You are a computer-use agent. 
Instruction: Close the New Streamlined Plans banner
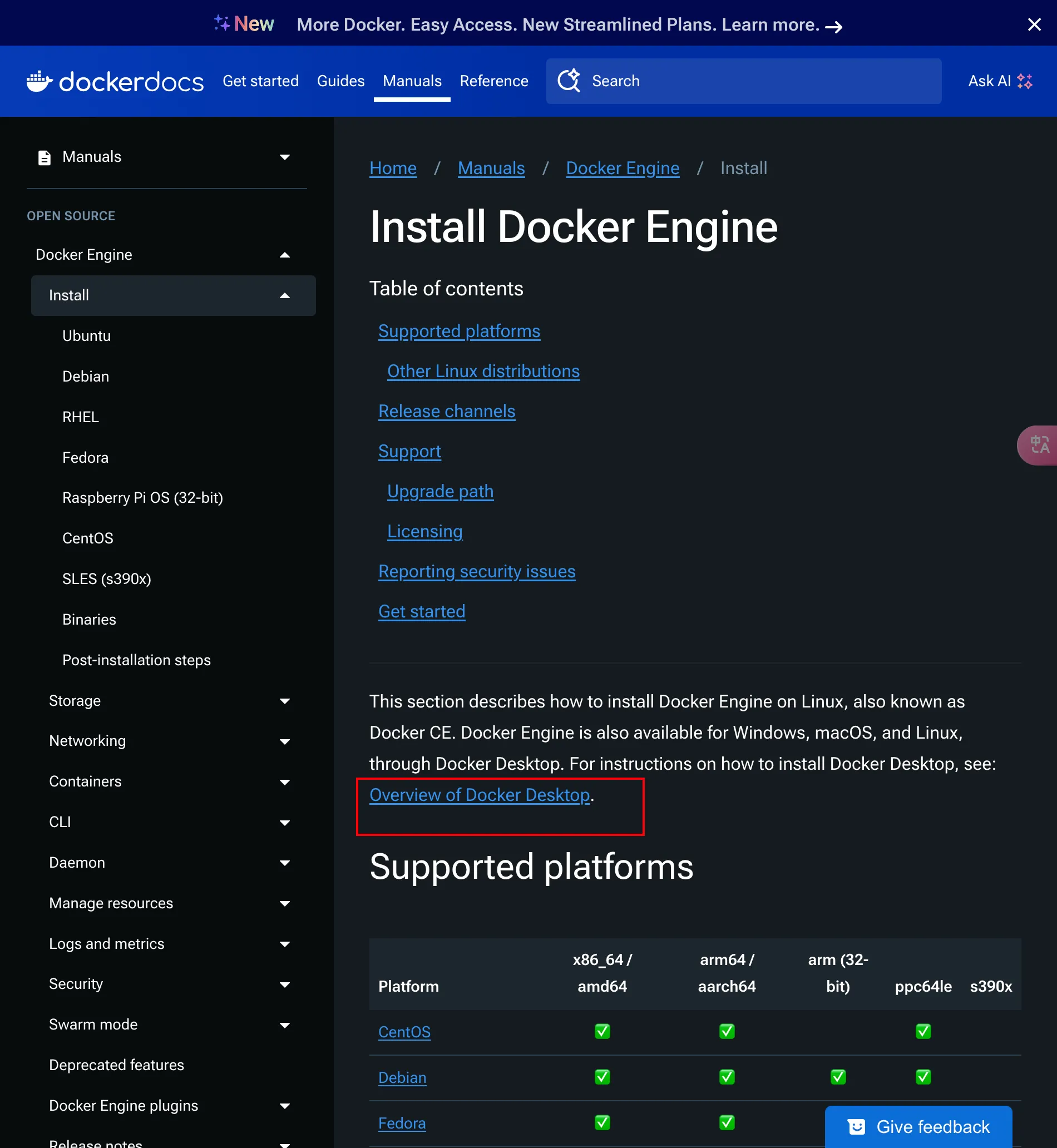pos(1034,24)
